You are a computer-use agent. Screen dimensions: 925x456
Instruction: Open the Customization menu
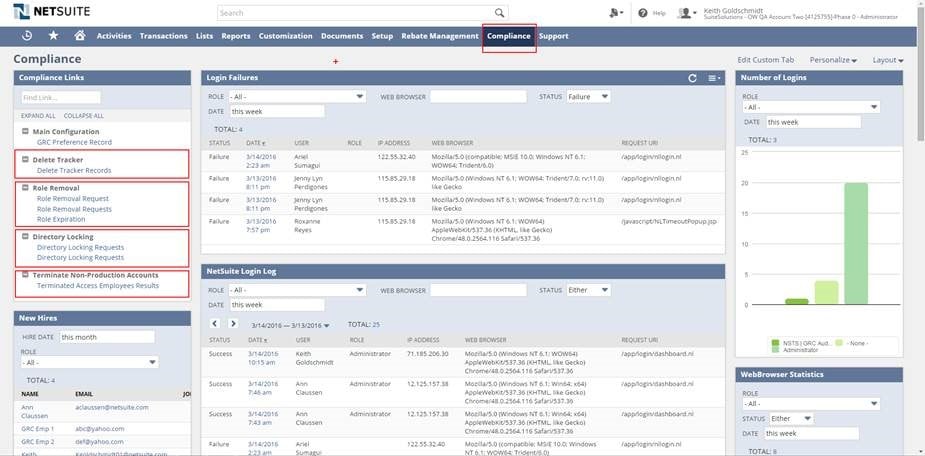[x=286, y=36]
